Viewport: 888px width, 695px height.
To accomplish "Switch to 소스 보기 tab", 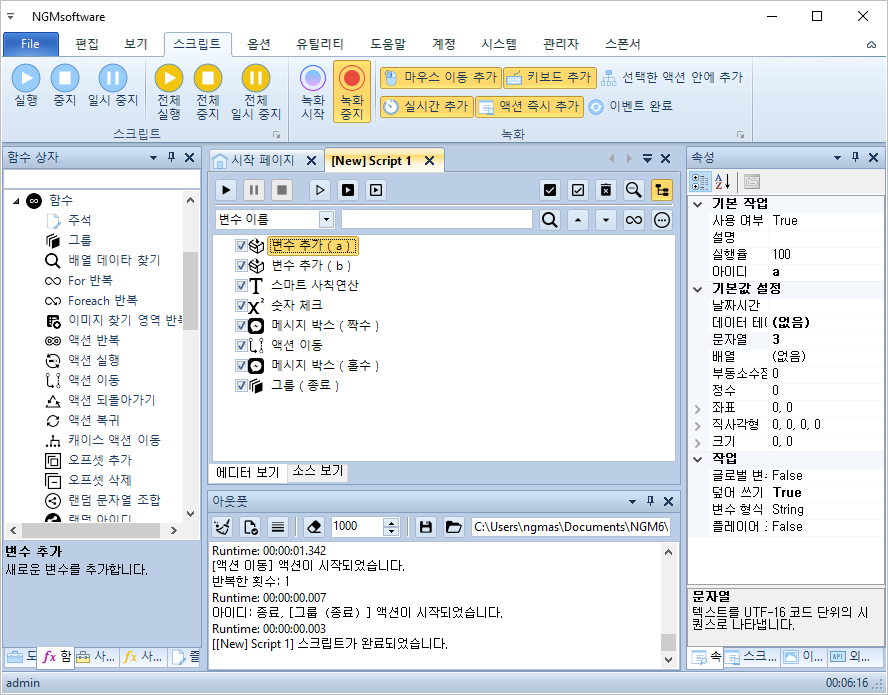I will click(318, 471).
